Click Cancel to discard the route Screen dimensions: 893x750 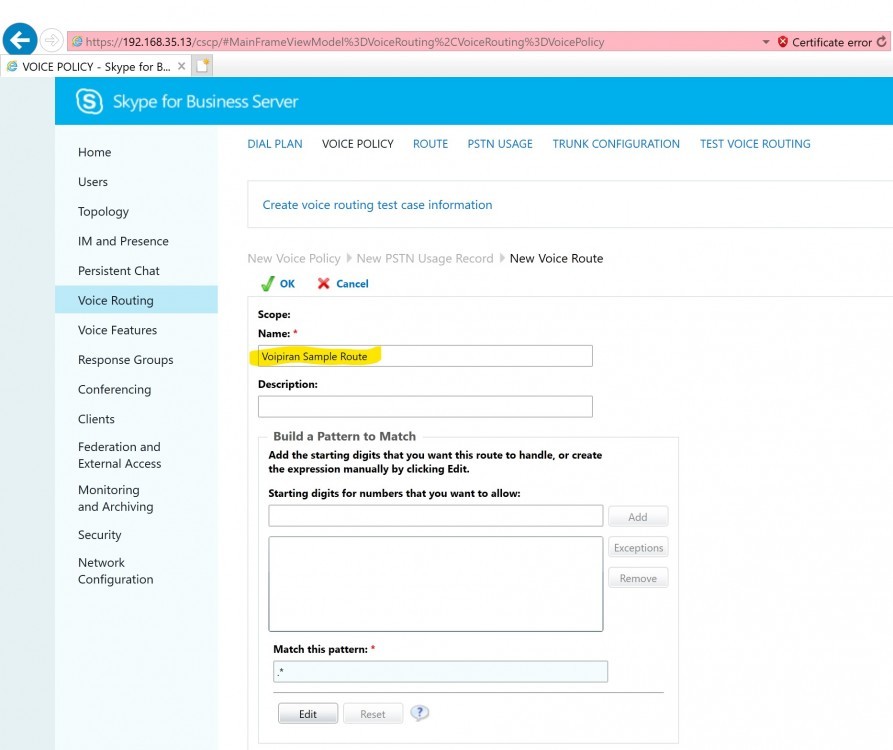[x=343, y=284]
